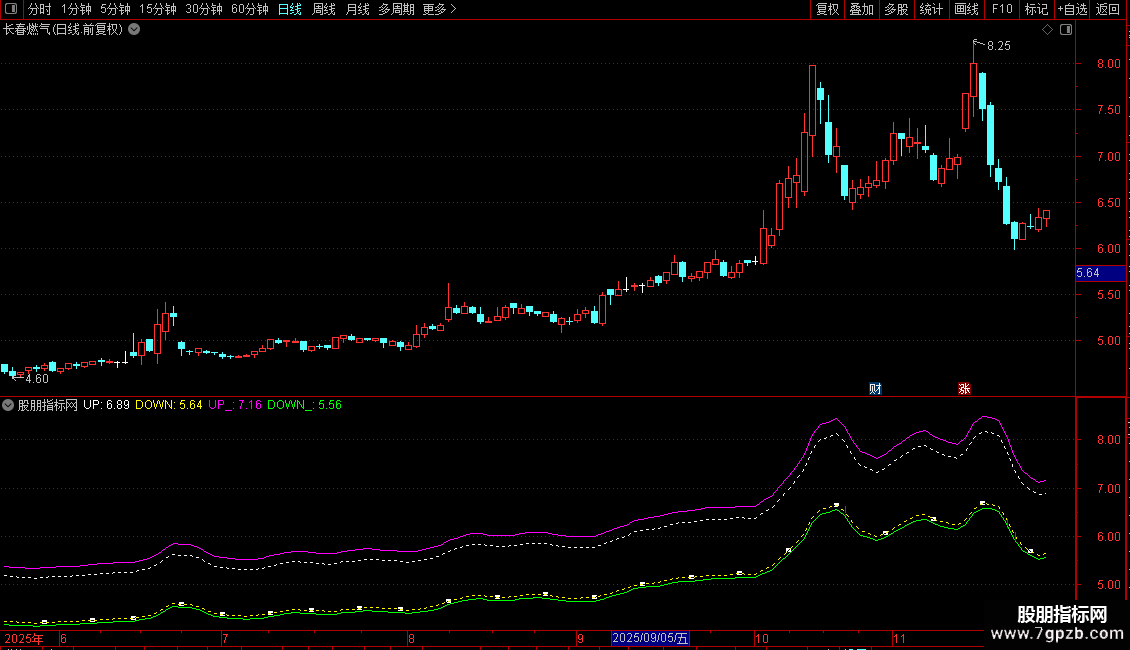This screenshot has width=1130, height=650.
Task: Click the DOWN_: 5.56 indicator value
Action: point(304,405)
